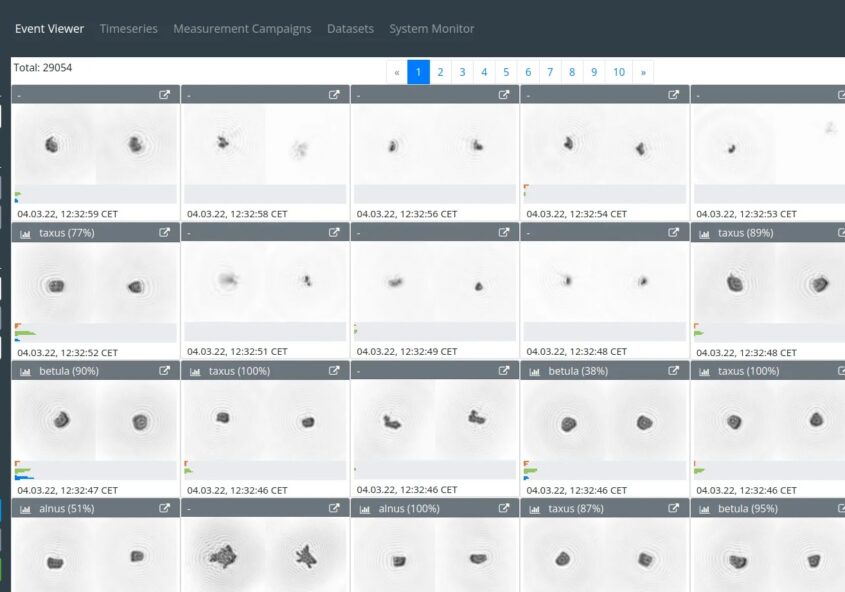The width and height of the screenshot is (845, 592).
Task: Open the Event Viewer tab
Action: click(x=49, y=29)
